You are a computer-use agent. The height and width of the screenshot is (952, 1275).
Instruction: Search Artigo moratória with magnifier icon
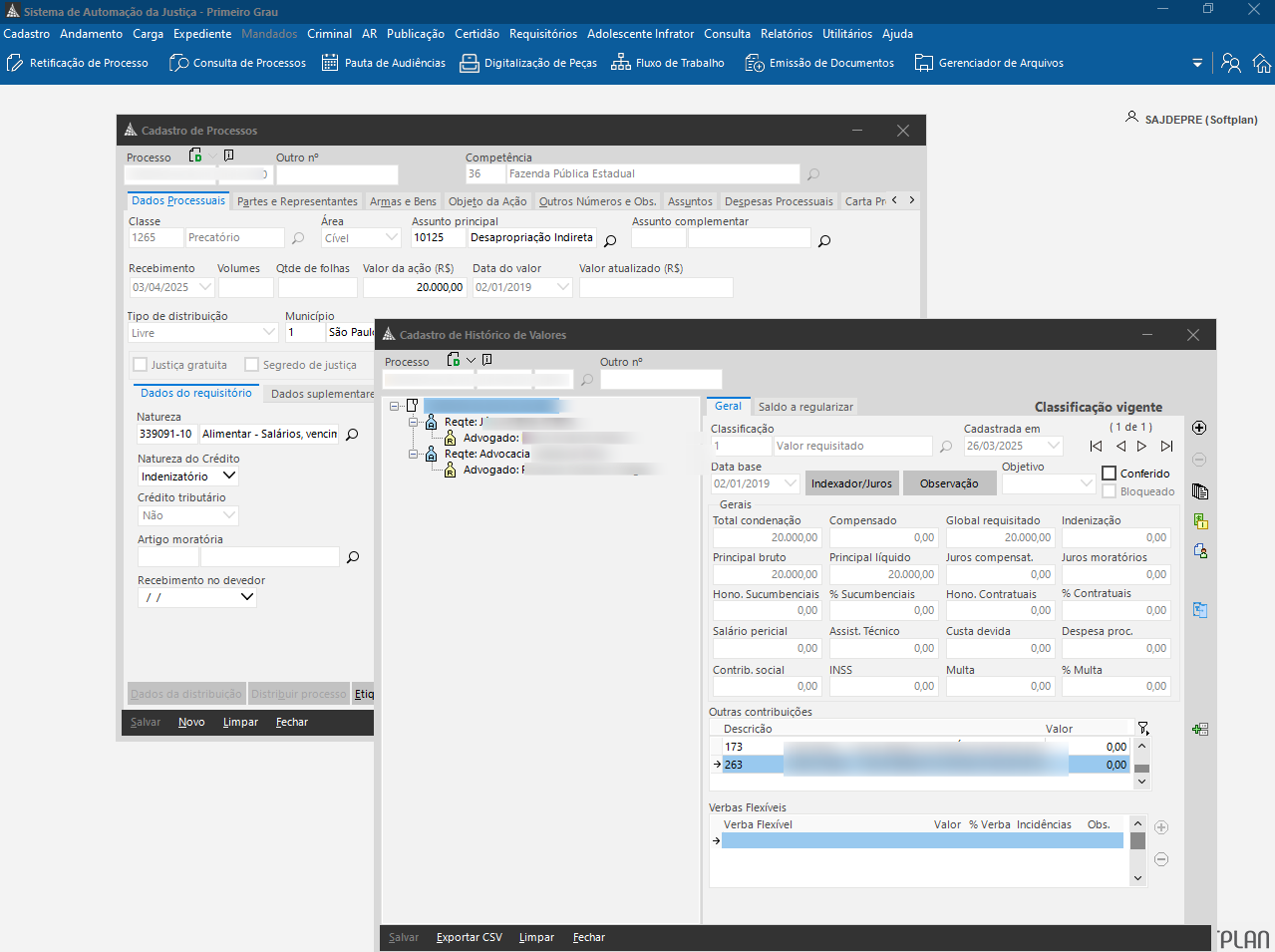pos(352,557)
